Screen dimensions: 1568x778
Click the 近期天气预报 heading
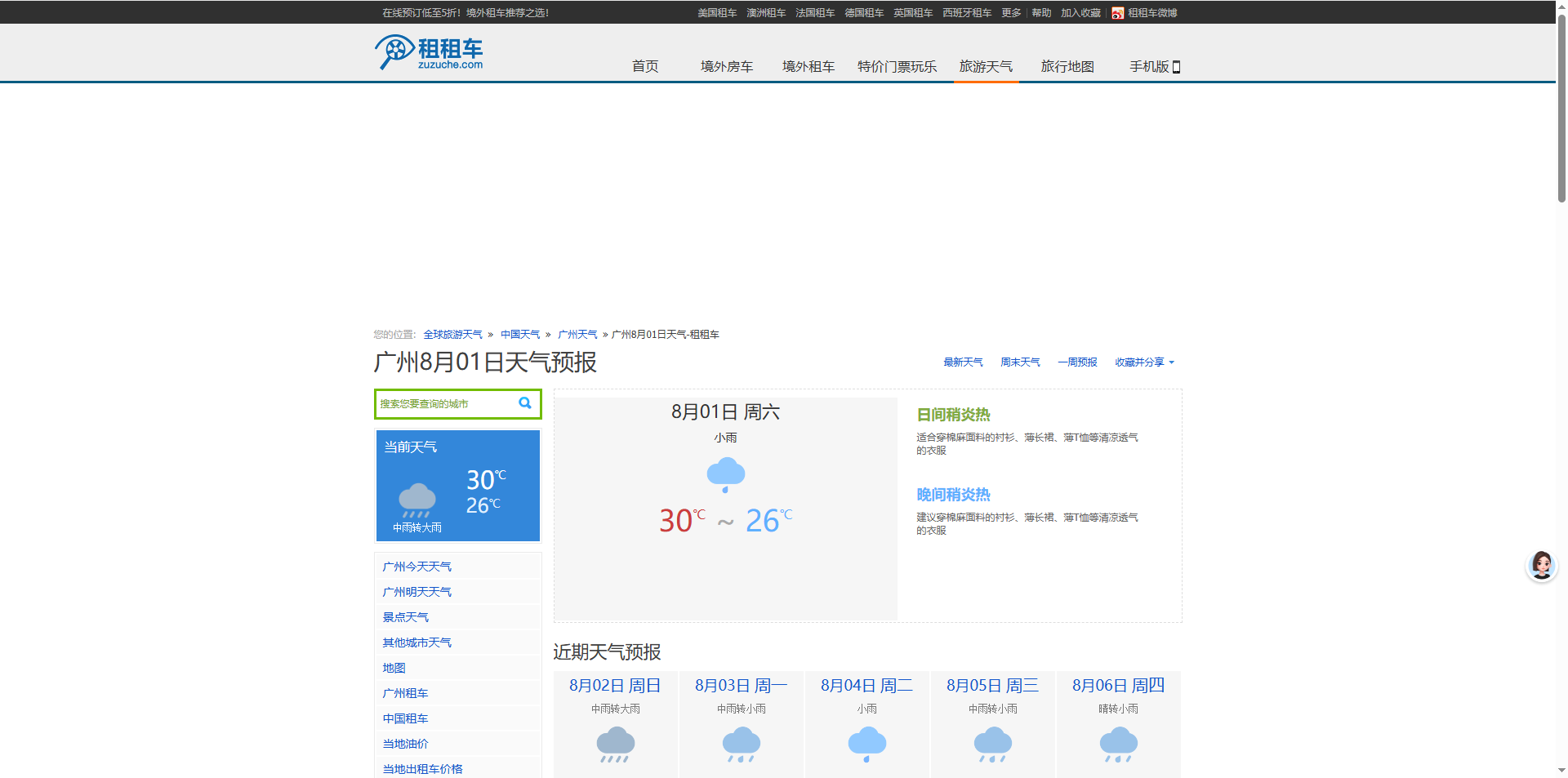point(607,652)
